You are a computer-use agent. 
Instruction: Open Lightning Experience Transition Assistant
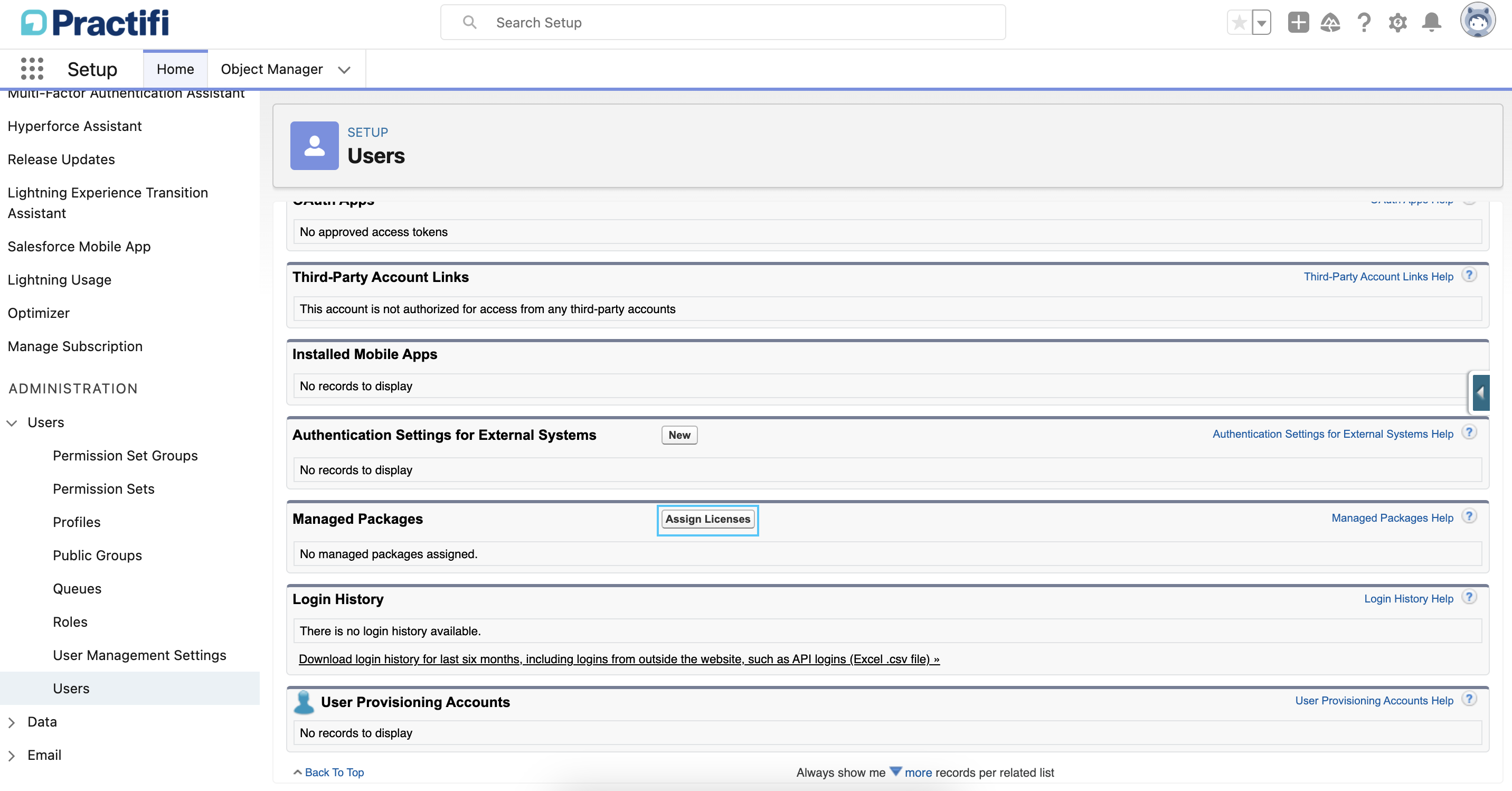108,203
